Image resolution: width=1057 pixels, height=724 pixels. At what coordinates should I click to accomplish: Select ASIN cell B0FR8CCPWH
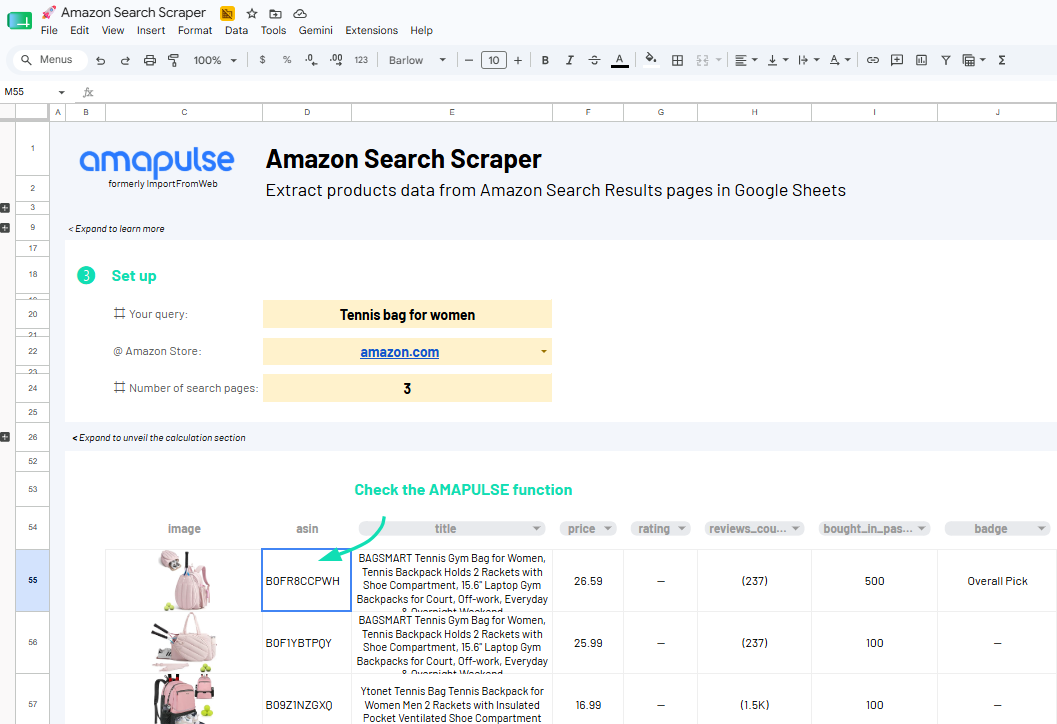point(307,580)
